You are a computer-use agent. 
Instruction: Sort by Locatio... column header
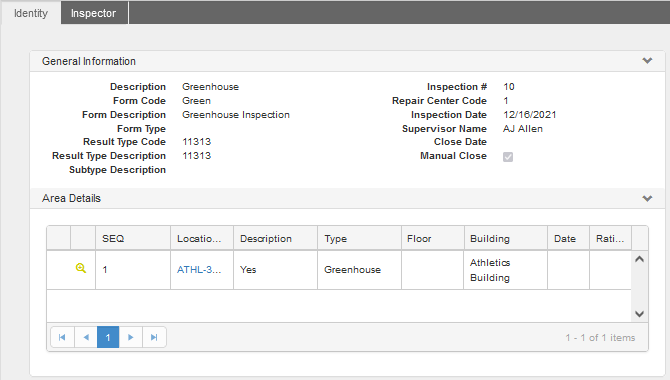coord(202,239)
